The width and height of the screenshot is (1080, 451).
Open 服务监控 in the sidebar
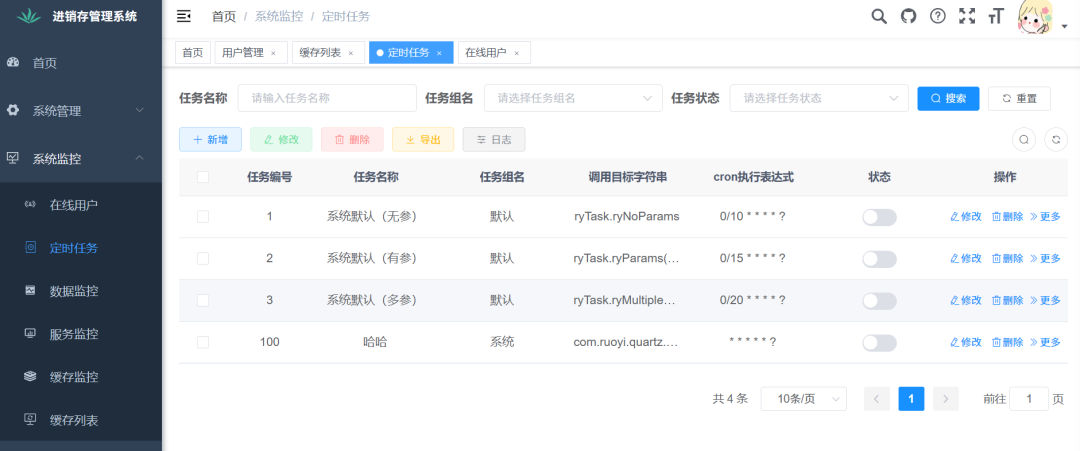click(81, 334)
